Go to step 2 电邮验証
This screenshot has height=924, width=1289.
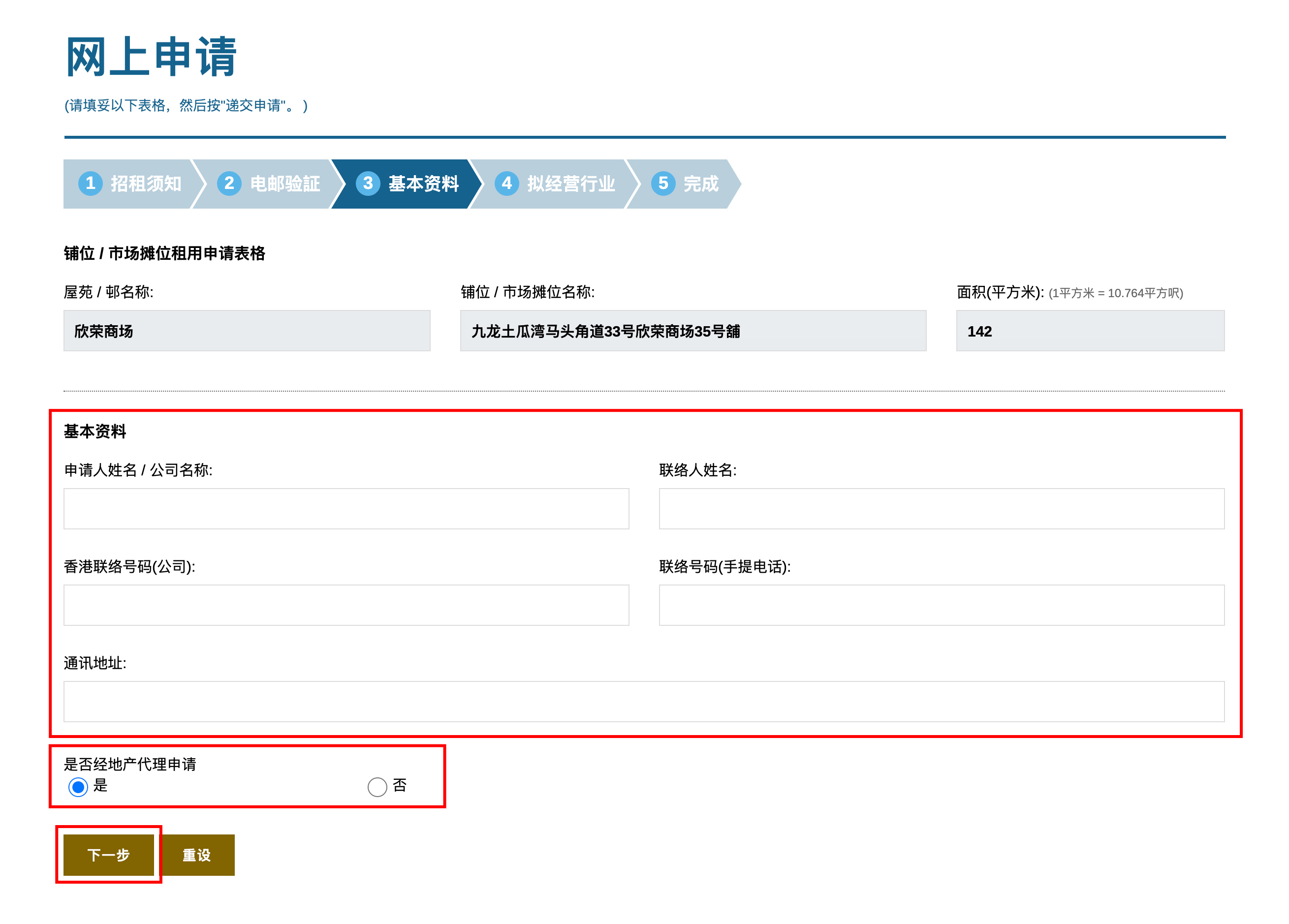pos(268,184)
